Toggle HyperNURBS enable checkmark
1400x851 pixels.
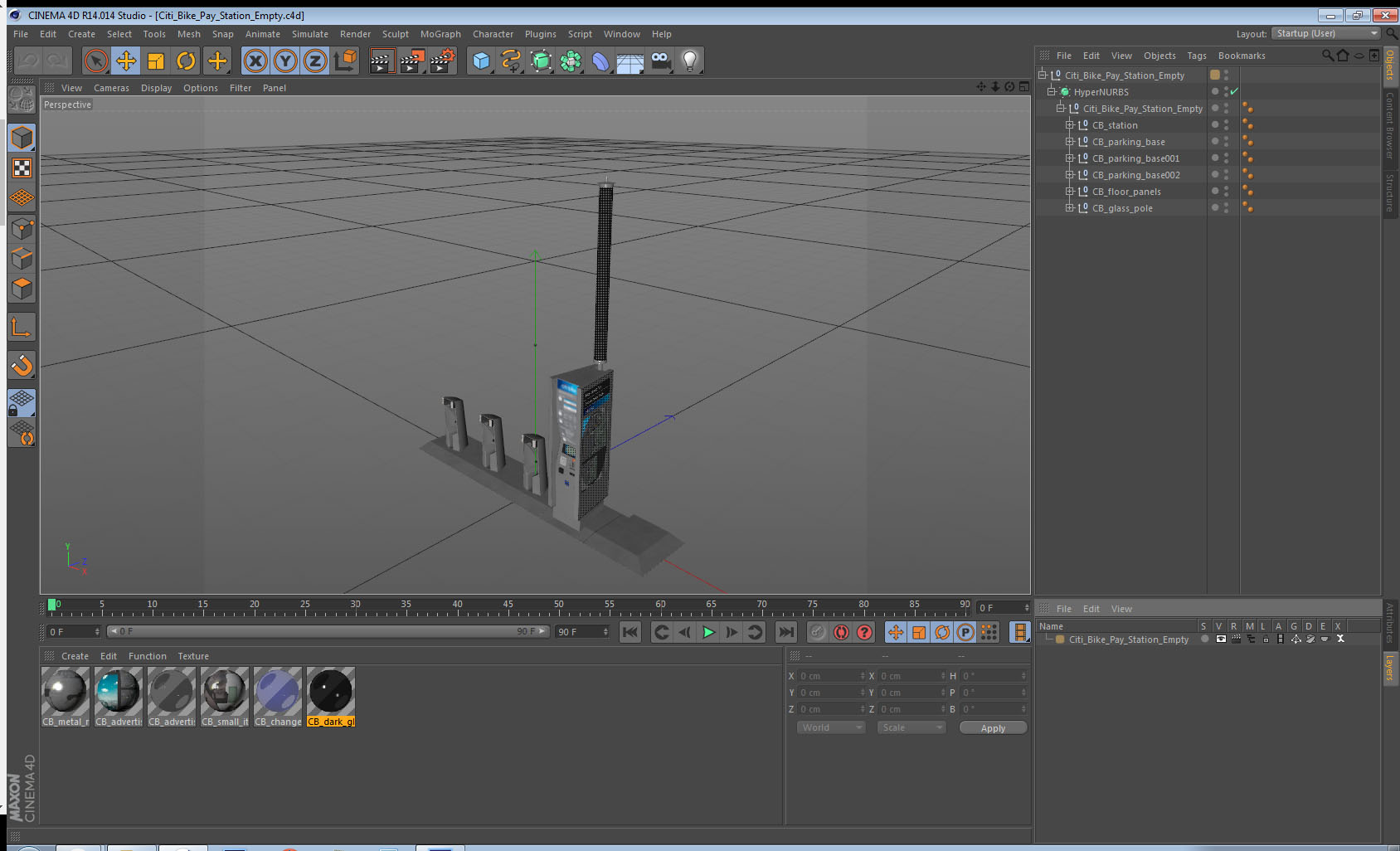[x=1234, y=91]
